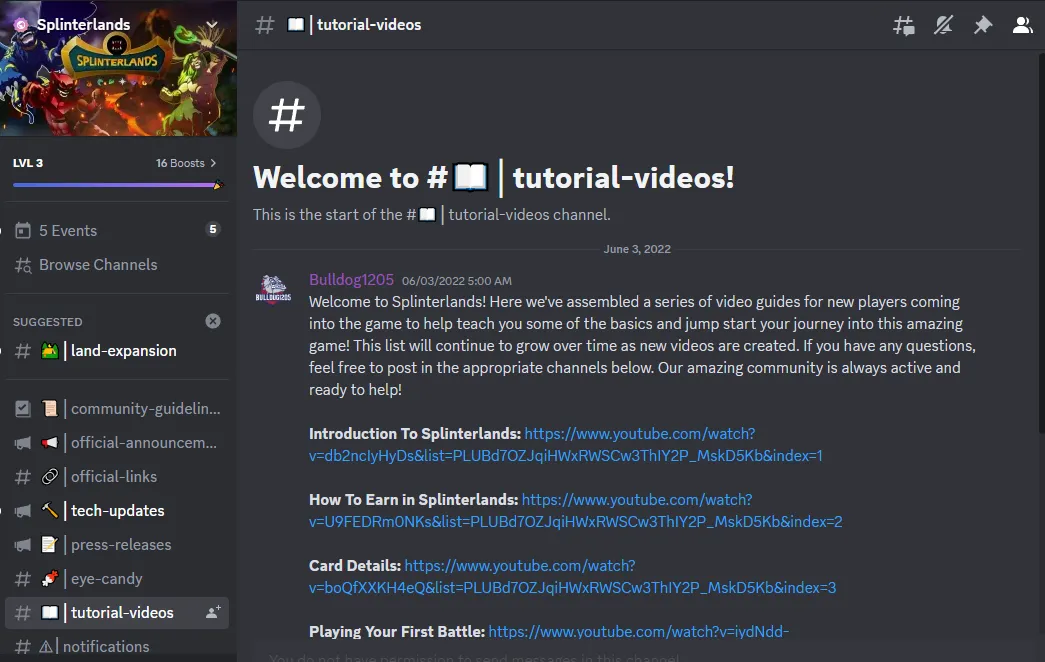The image size is (1045, 662).
Task: Open Playing Your First Battle link
Action: (x=638, y=631)
